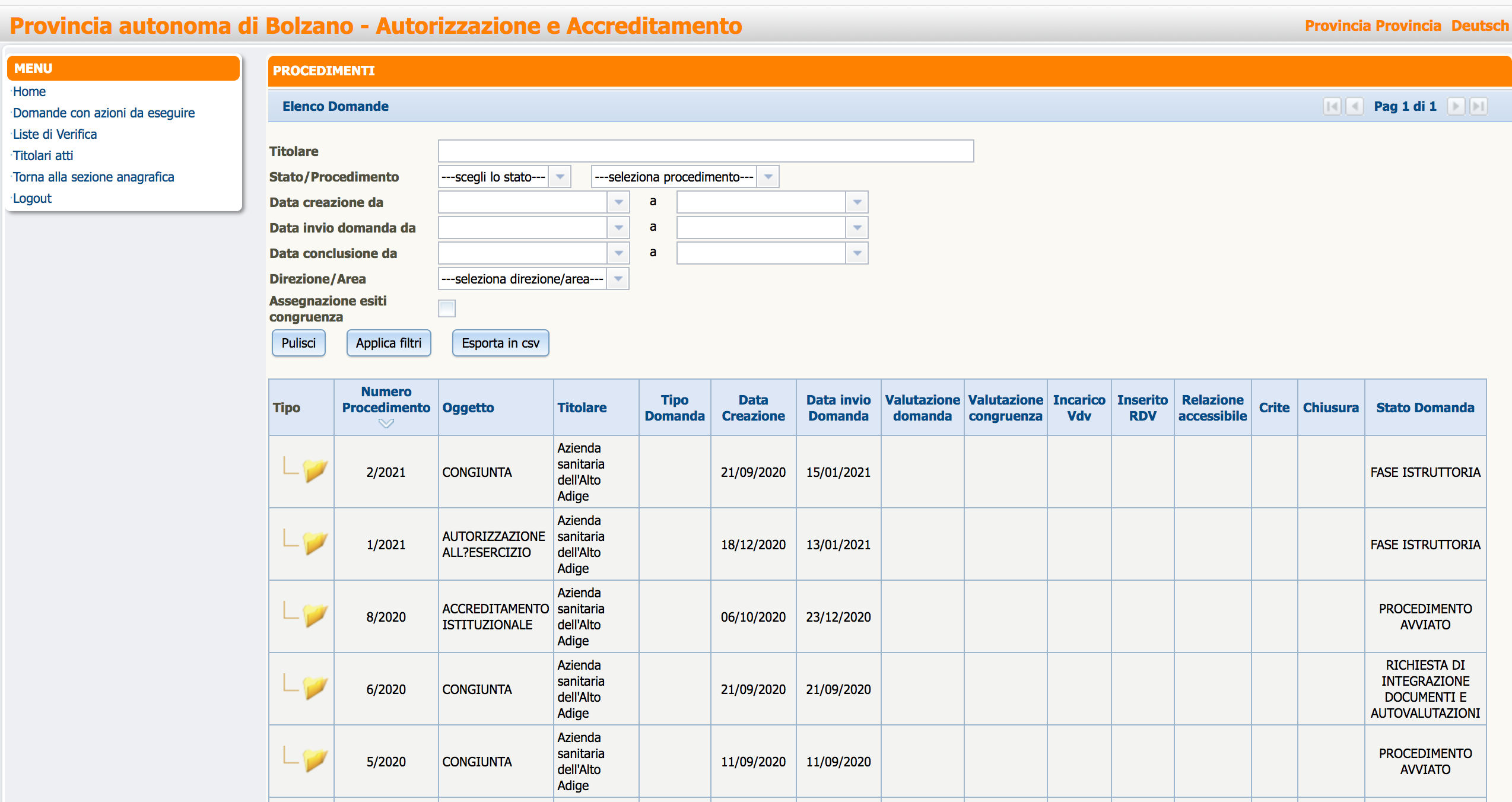Sort by Inserito RDV column header
Image resolution: width=1512 pixels, height=802 pixels.
(x=1142, y=408)
